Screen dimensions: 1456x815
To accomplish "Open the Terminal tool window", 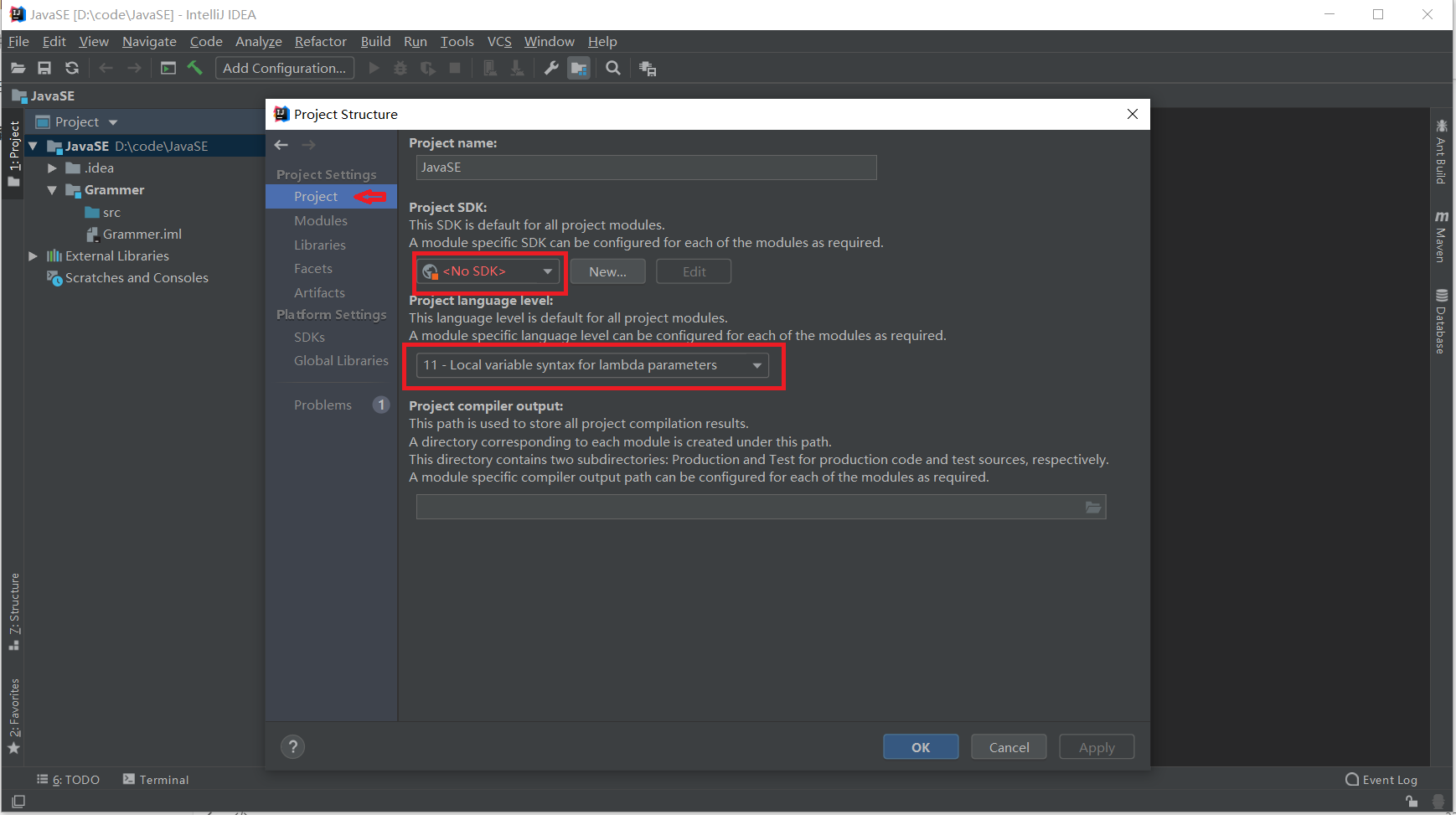I will click(x=156, y=780).
